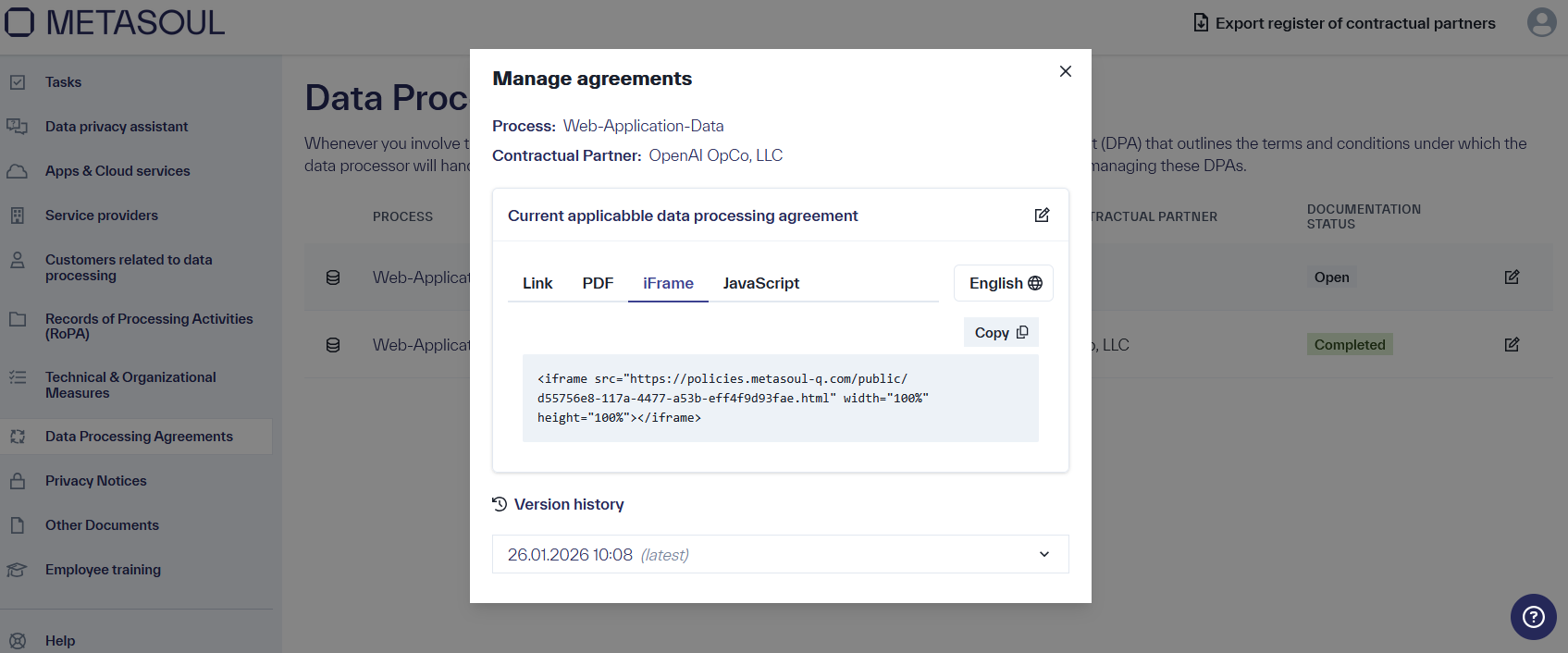
Task: Click the iframe code snippet box
Action: [x=781, y=398]
